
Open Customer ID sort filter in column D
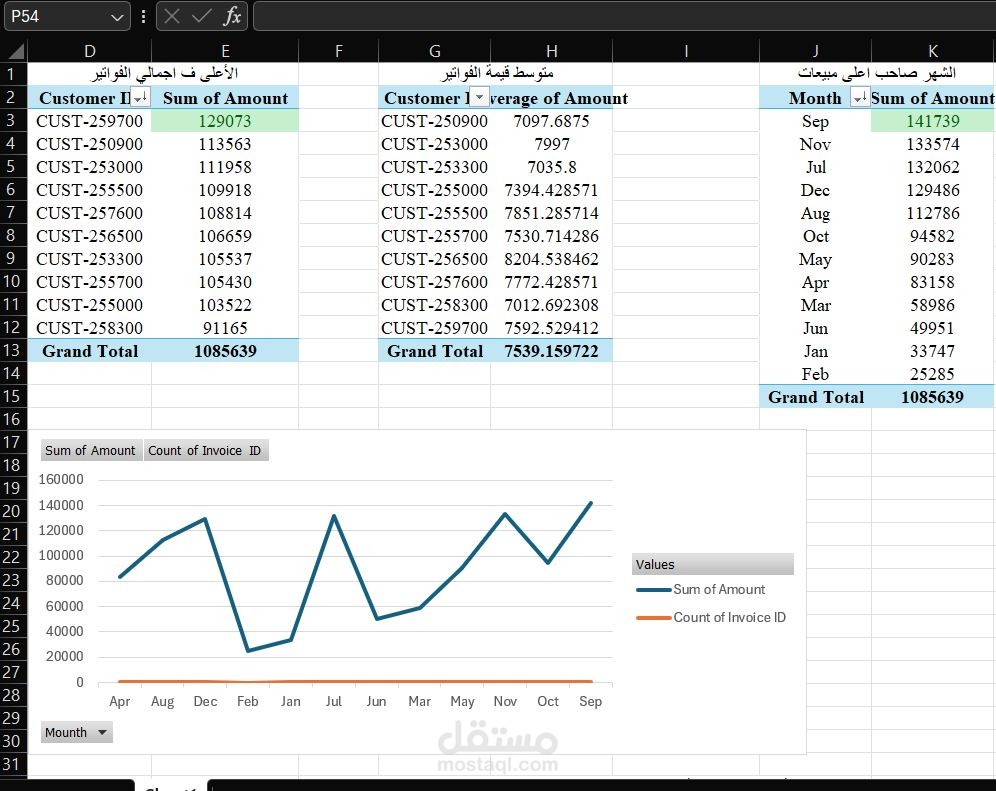[x=140, y=97]
